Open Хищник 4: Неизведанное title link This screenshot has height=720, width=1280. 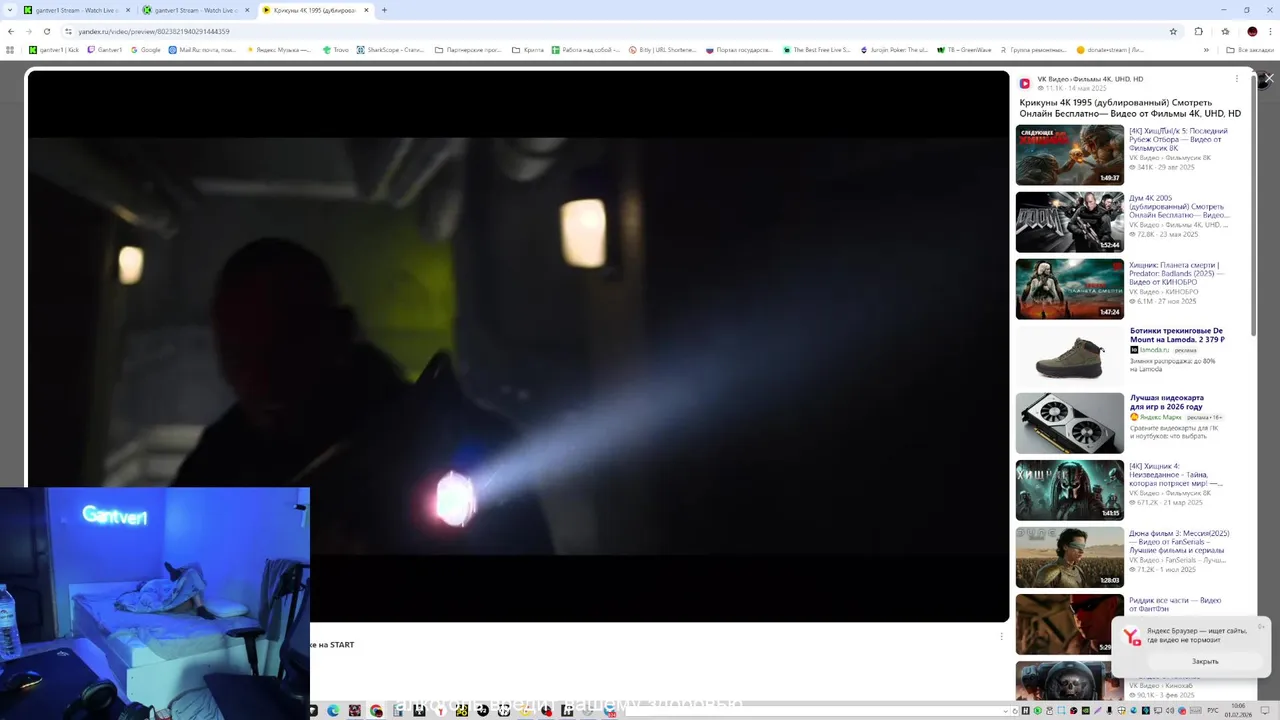point(1176,474)
